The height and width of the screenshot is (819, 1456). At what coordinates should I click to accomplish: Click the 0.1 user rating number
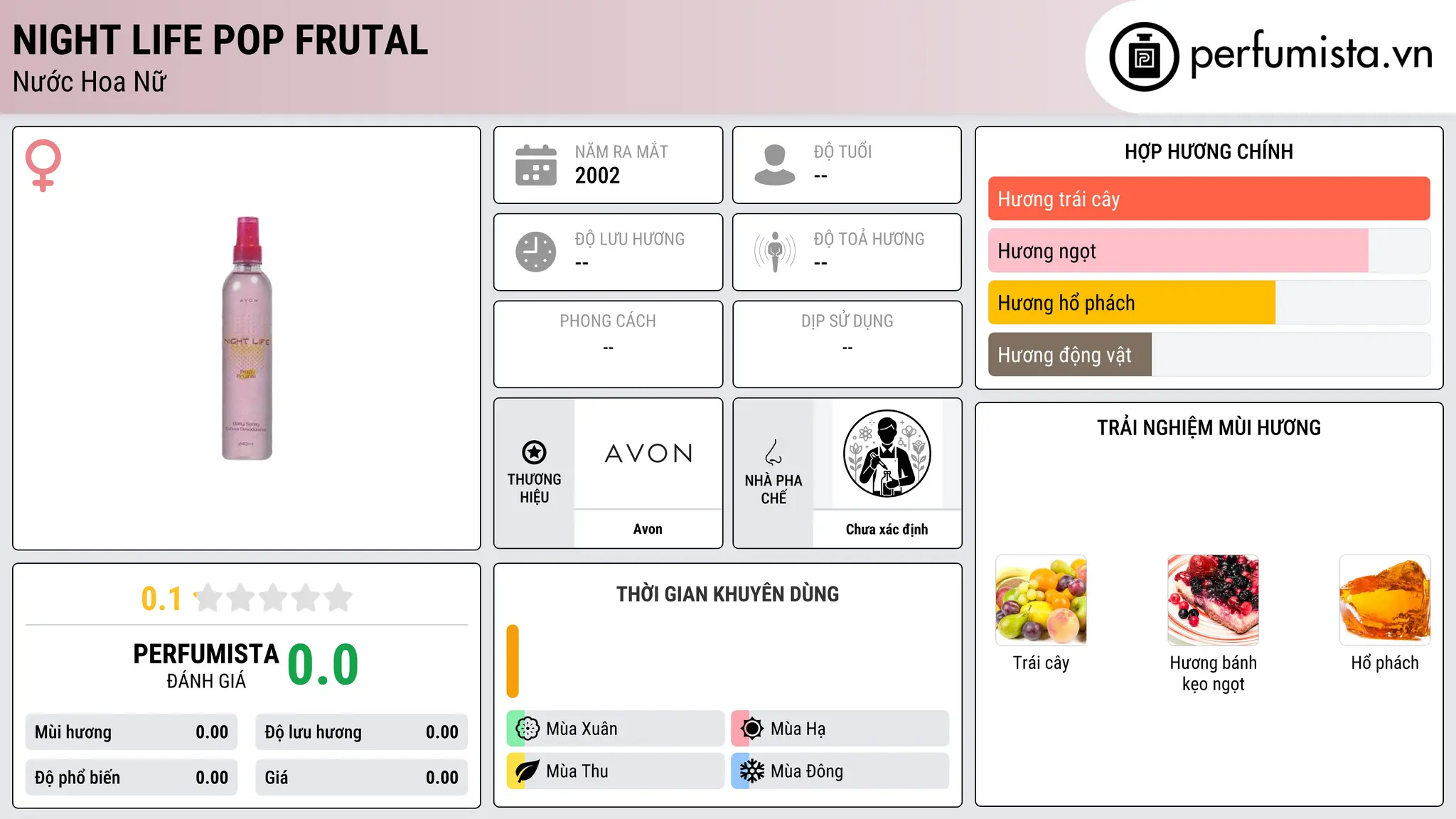161,599
